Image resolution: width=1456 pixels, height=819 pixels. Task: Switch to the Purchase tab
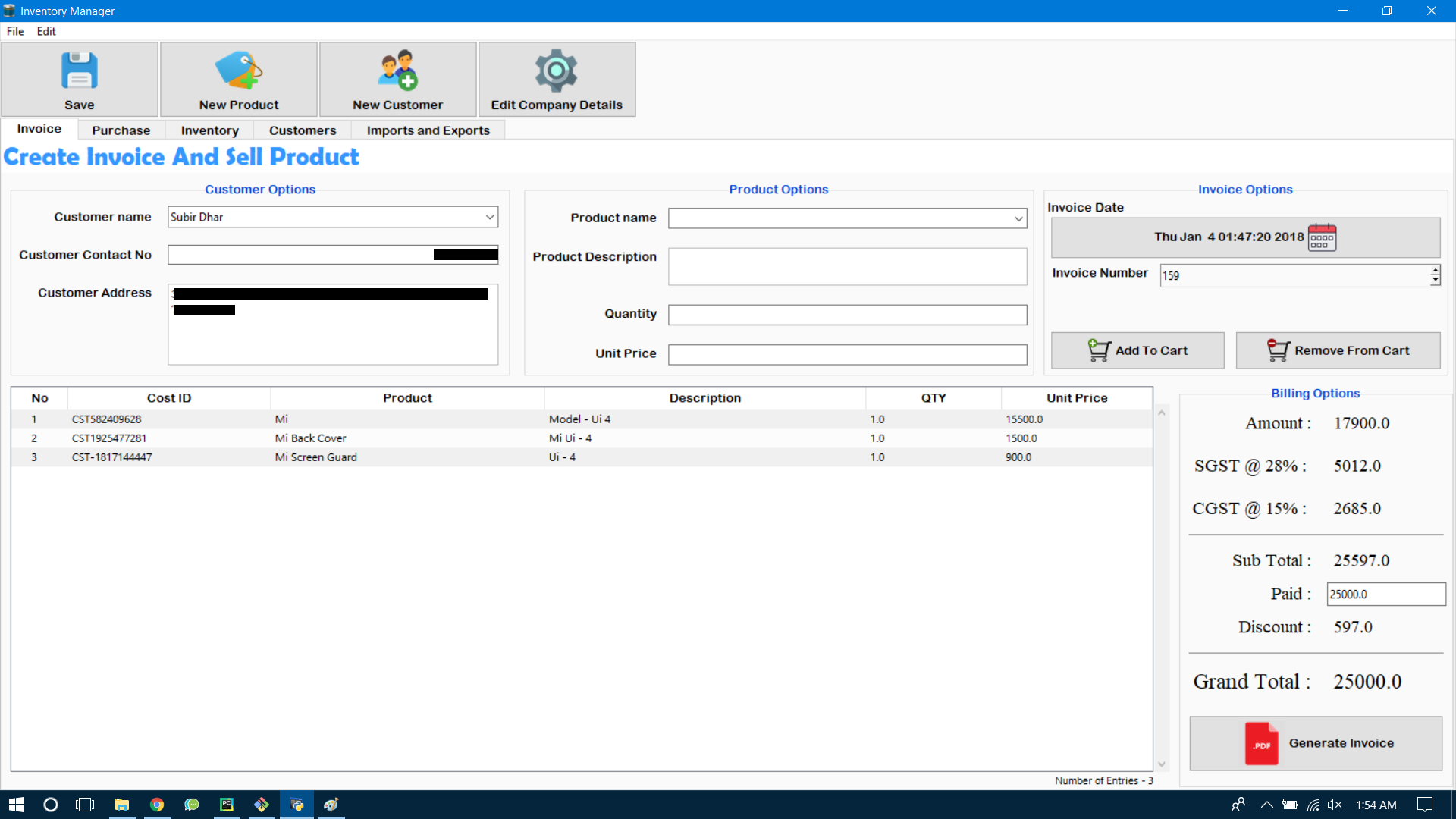coord(121,130)
